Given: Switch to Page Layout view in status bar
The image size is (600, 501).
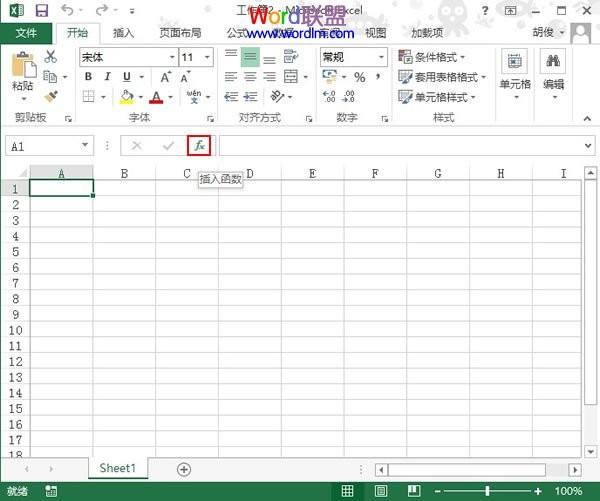Looking at the screenshot, I should click(x=381, y=491).
